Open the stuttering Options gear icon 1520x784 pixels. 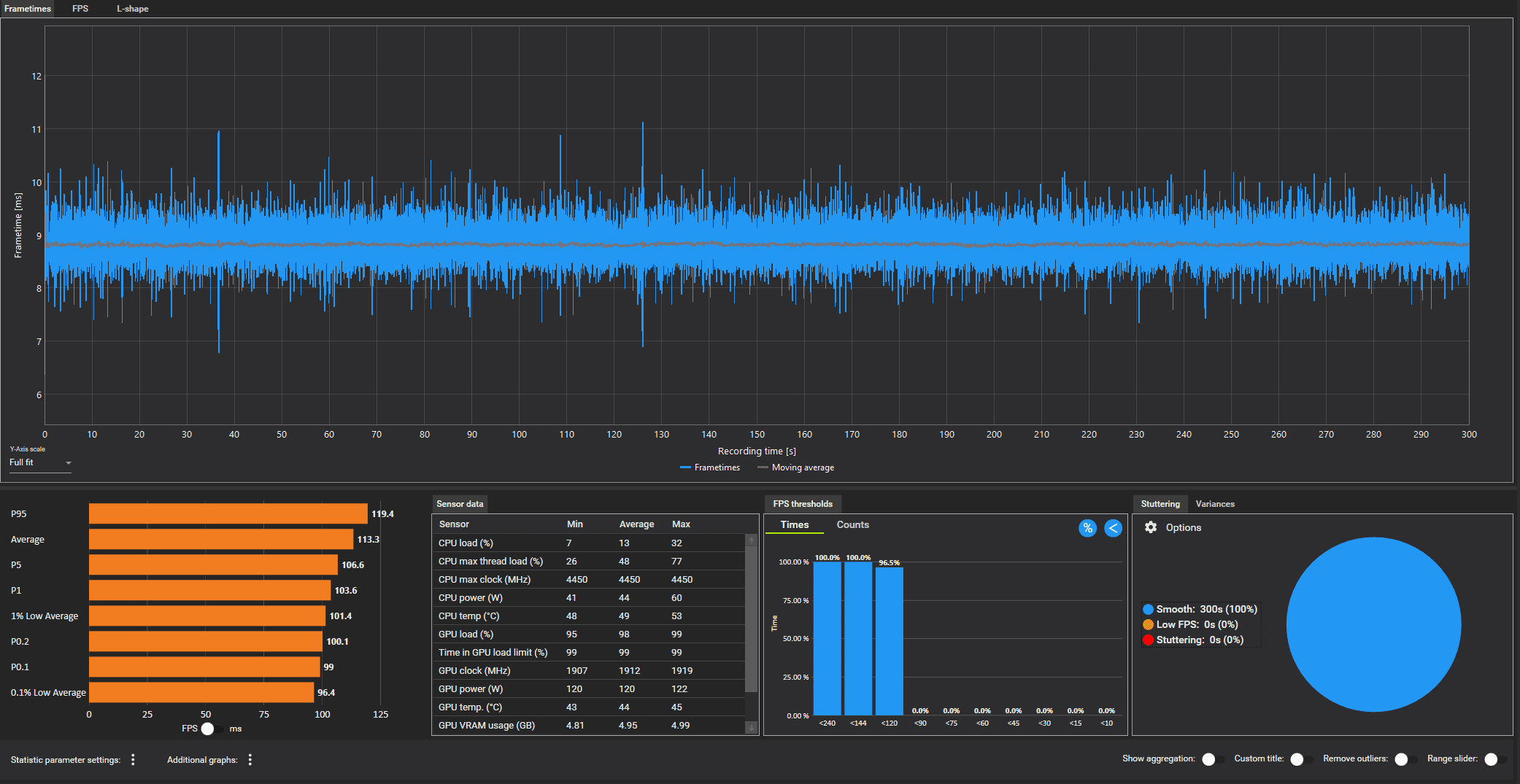(1151, 527)
